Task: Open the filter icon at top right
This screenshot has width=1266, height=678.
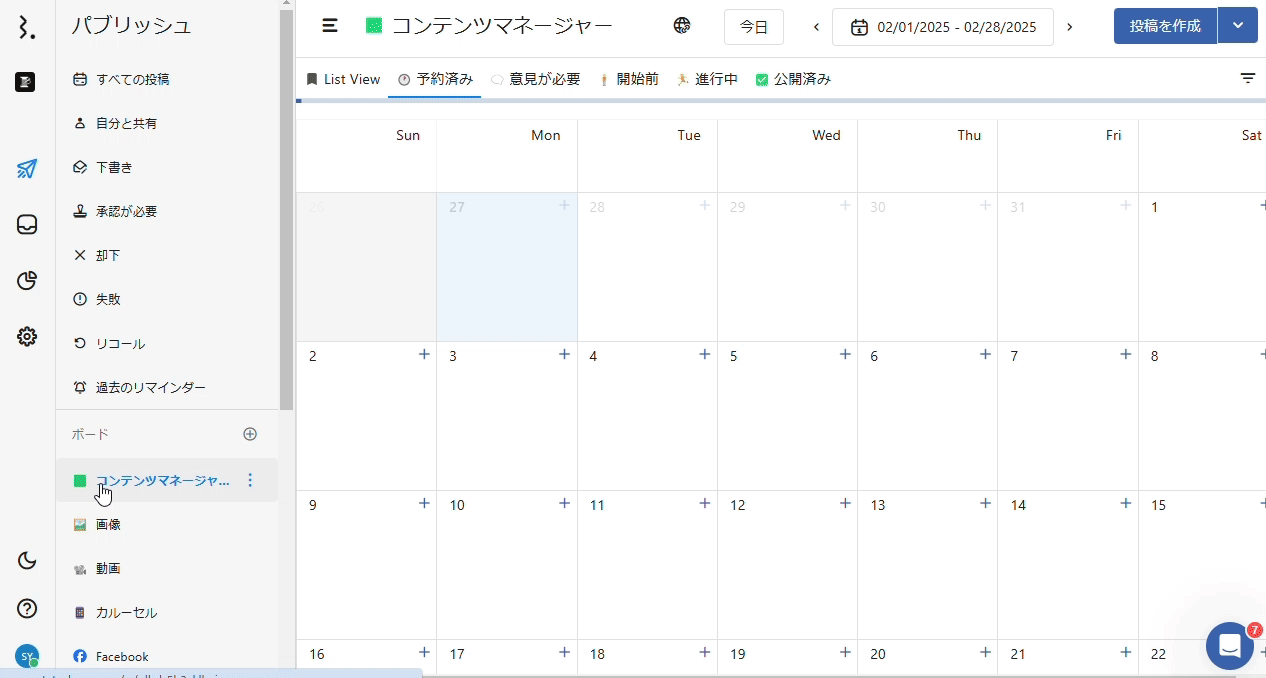Action: 1248,78
